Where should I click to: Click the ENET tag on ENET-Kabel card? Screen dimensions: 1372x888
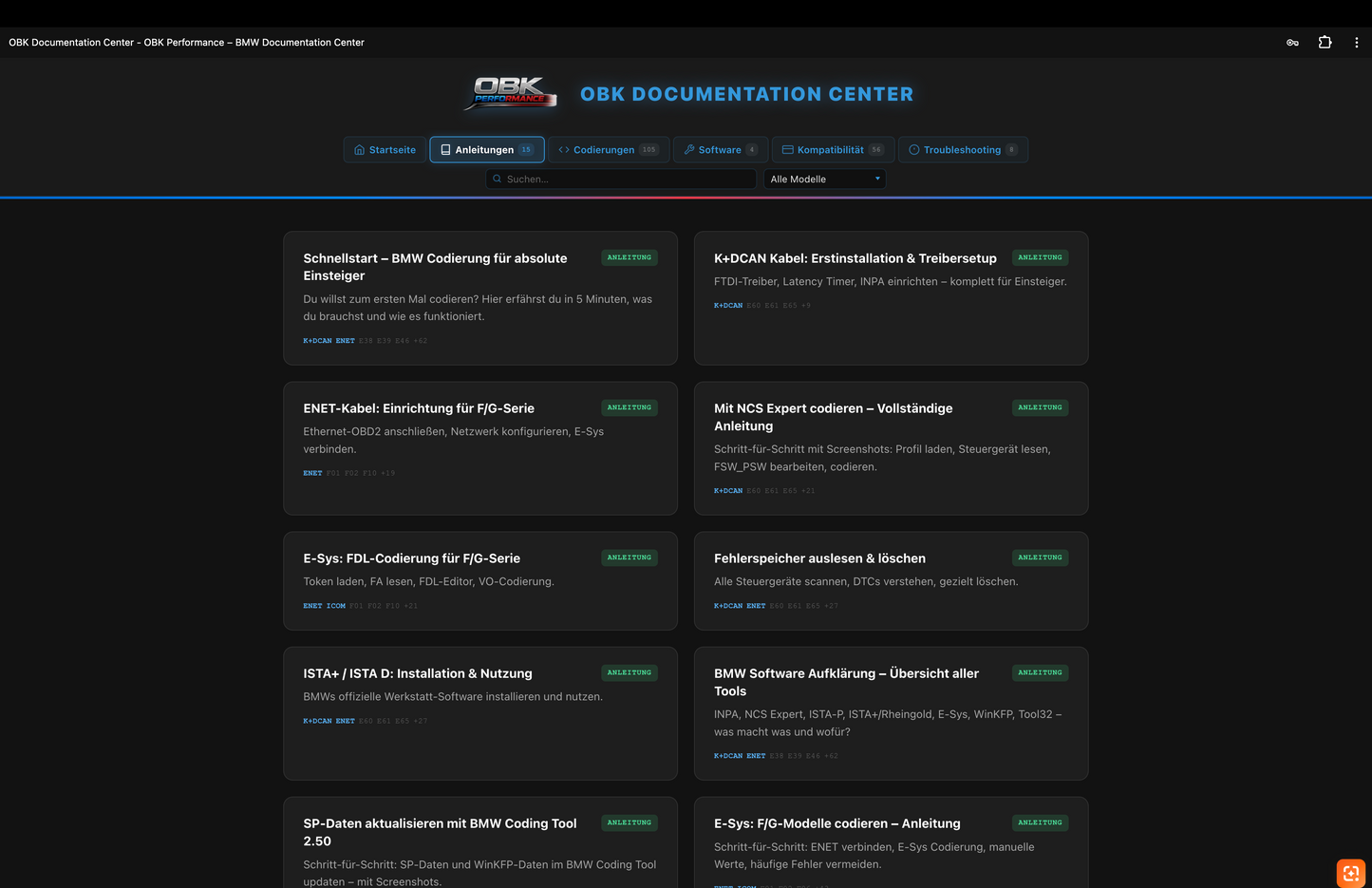tap(312, 473)
